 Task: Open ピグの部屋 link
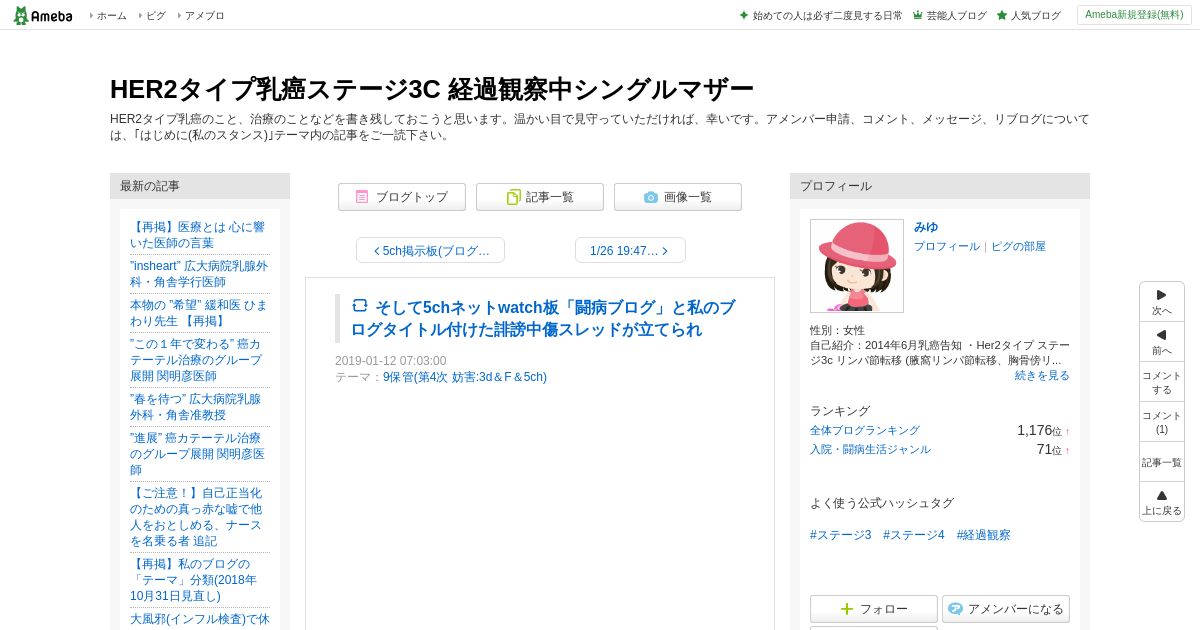(1018, 246)
